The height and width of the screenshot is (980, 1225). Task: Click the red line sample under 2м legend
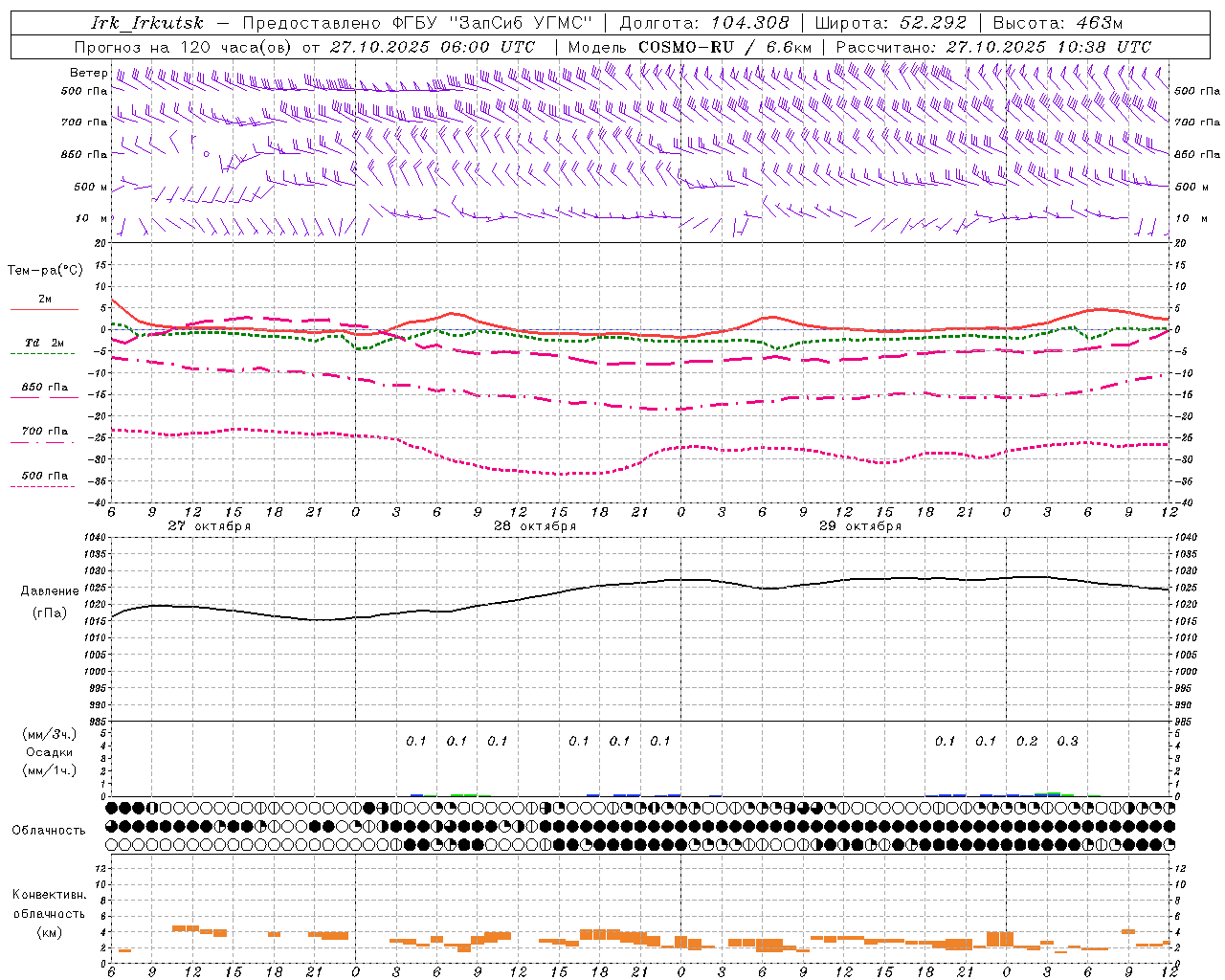click(x=44, y=310)
